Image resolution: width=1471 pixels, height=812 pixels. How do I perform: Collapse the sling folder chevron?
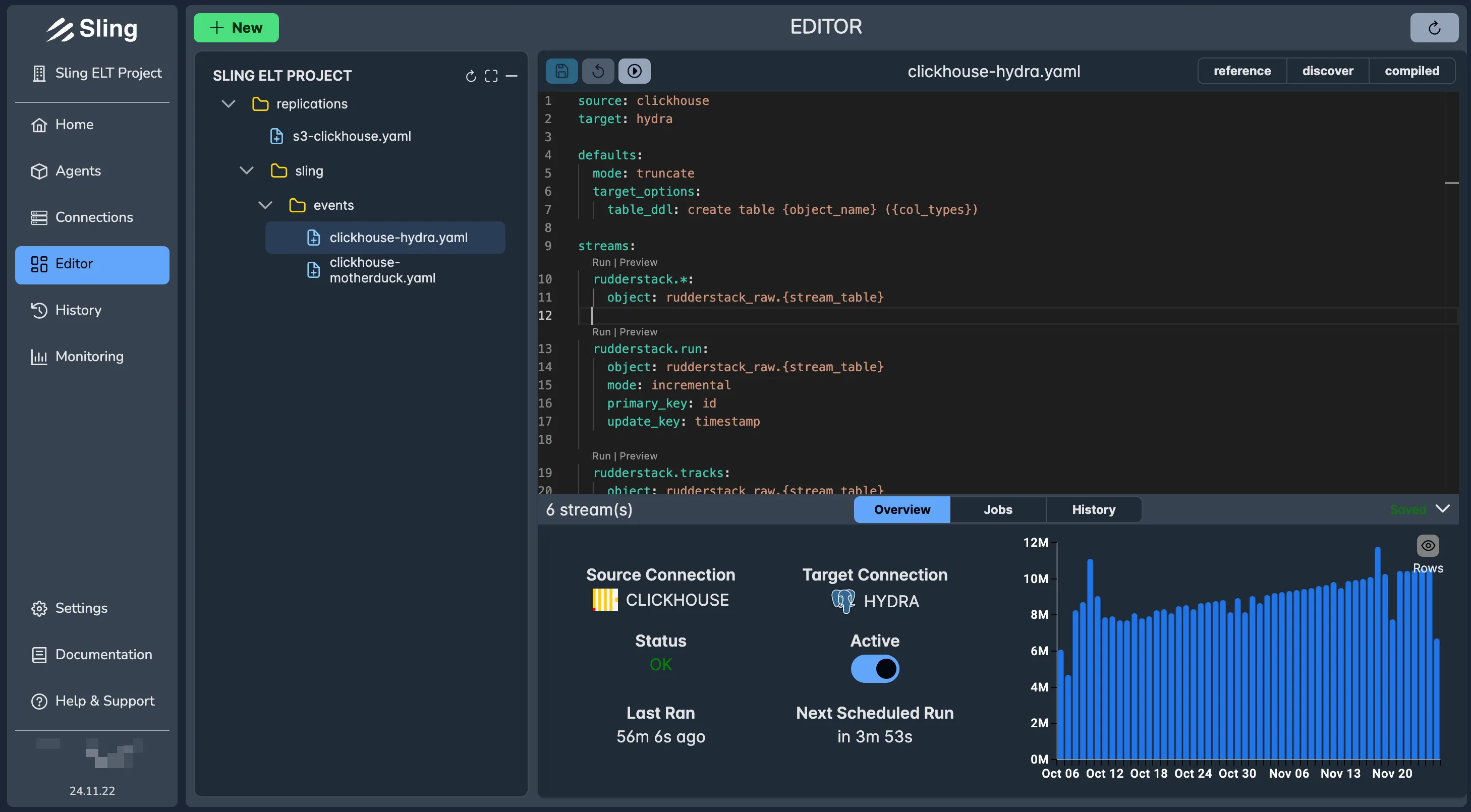pos(247,171)
